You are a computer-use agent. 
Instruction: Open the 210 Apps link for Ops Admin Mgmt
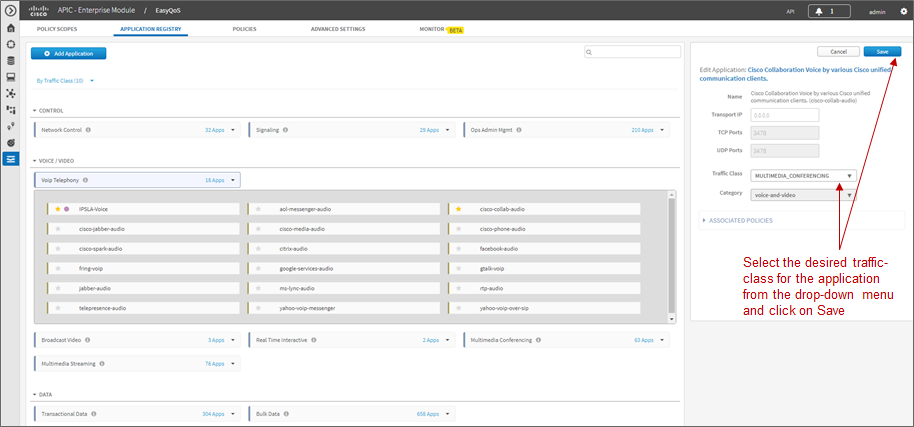[x=642, y=130]
